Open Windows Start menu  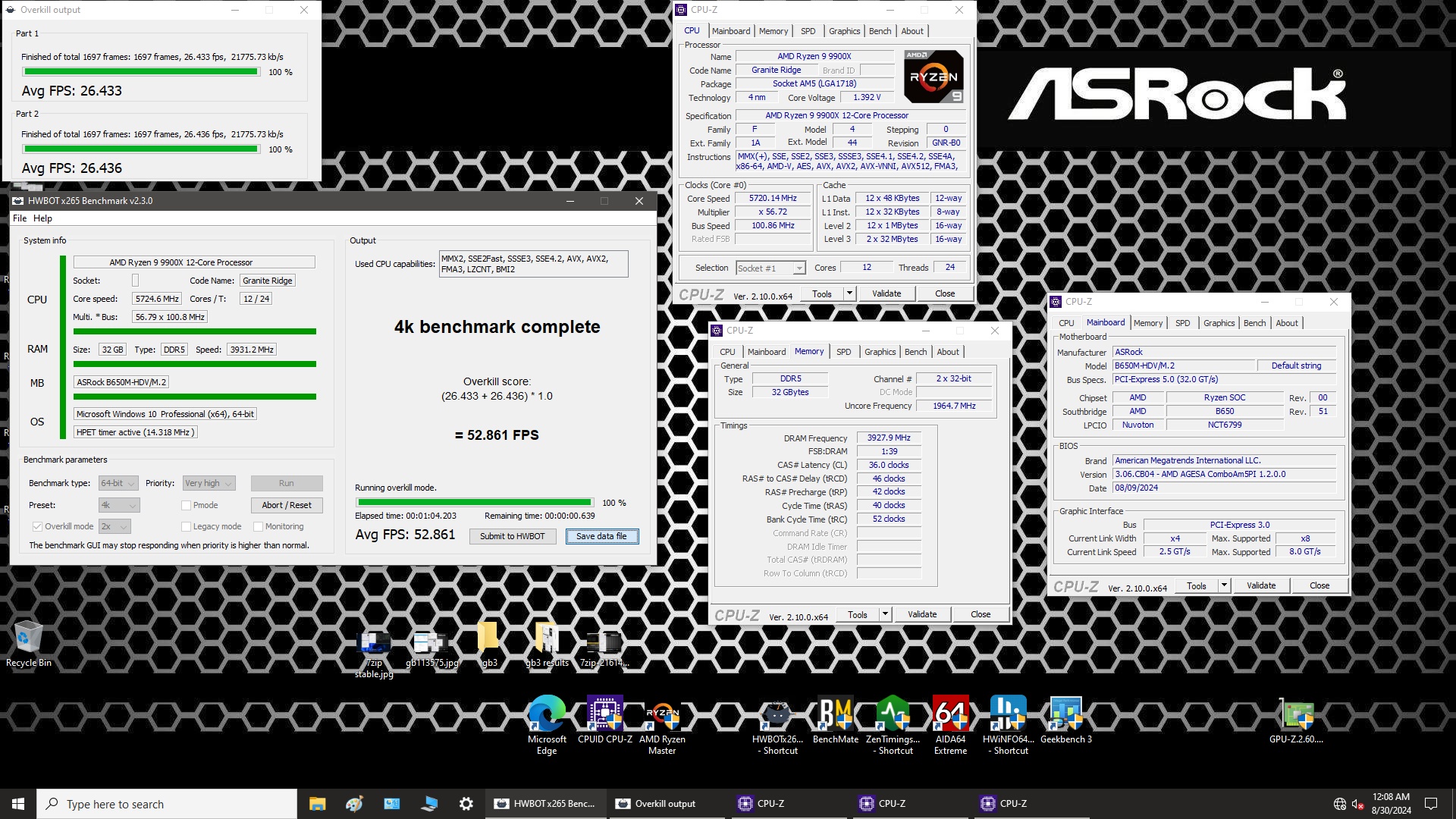18,804
